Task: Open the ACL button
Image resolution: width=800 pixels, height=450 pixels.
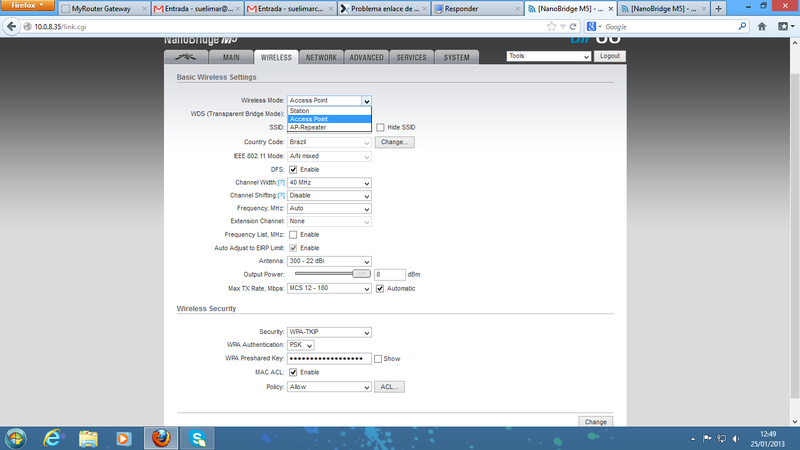Action: pyautogui.click(x=389, y=387)
